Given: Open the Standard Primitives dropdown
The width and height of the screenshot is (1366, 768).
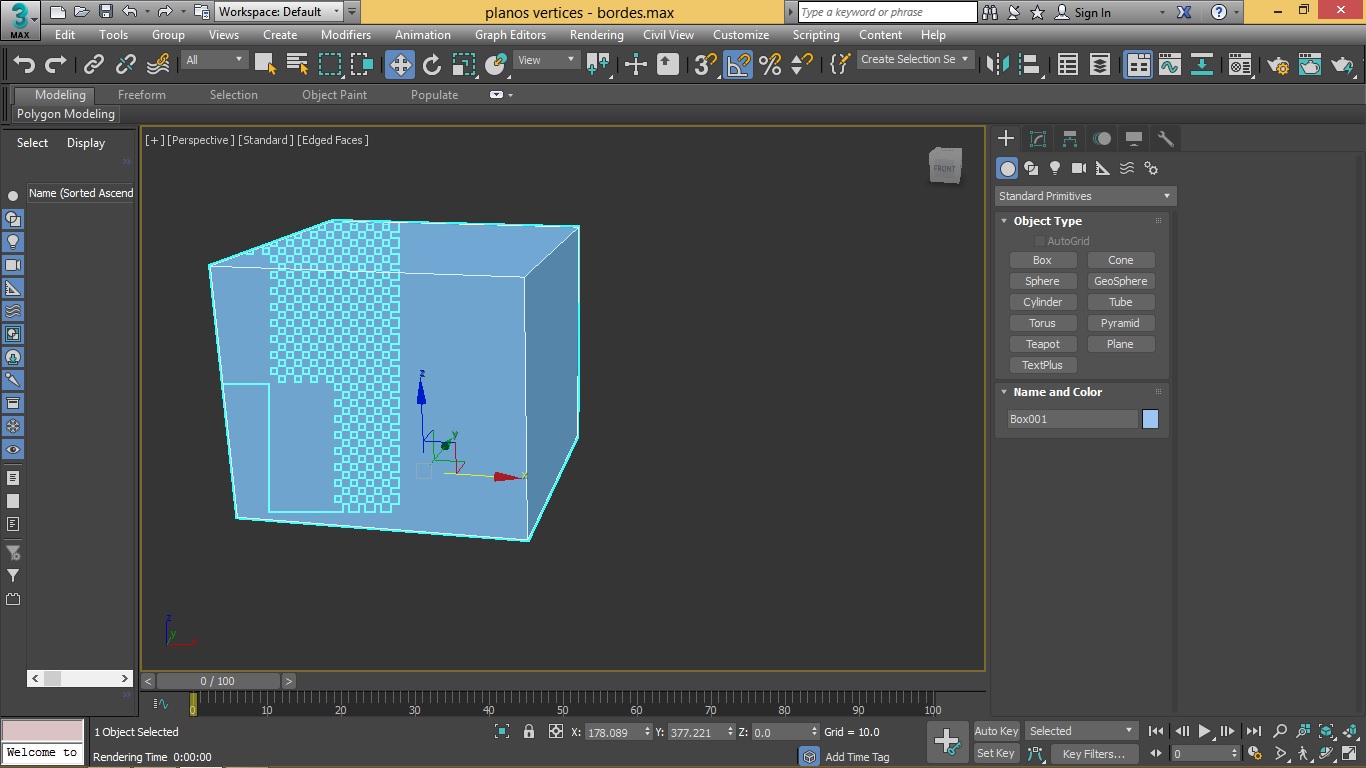Looking at the screenshot, I should point(1085,196).
